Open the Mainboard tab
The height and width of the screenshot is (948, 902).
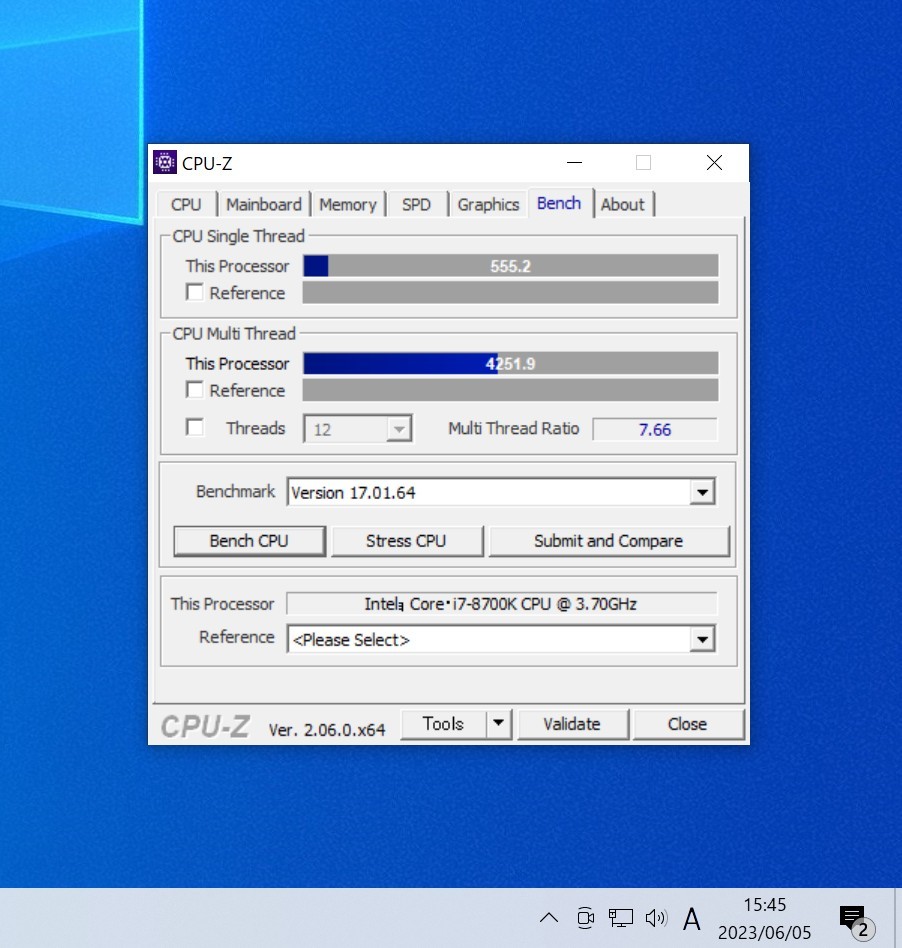coord(264,204)
